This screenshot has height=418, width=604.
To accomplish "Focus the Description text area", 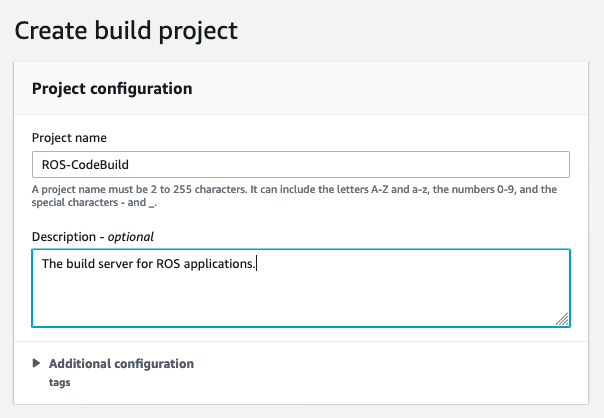I will (x=300, y=288).
